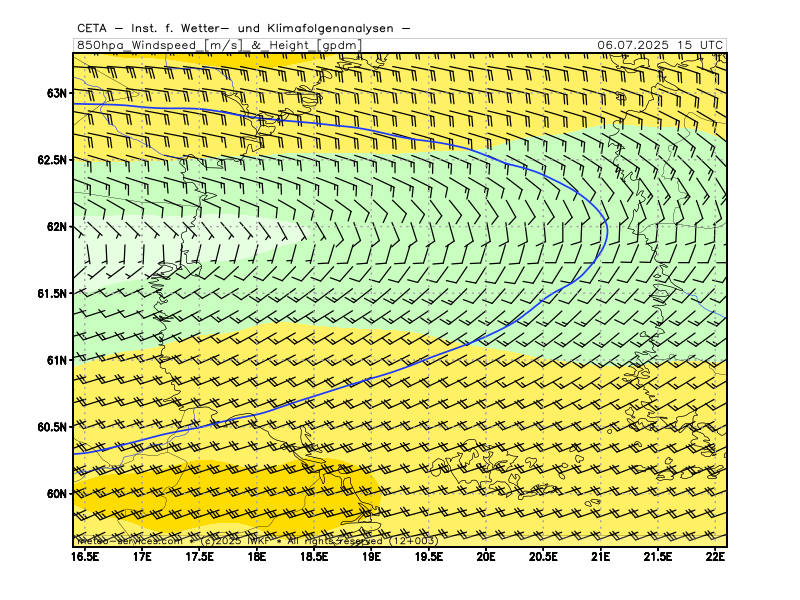Screen dimensions: 800x600
Task: Click the 61.5N latitude axis label
Action: pos(52,294)
